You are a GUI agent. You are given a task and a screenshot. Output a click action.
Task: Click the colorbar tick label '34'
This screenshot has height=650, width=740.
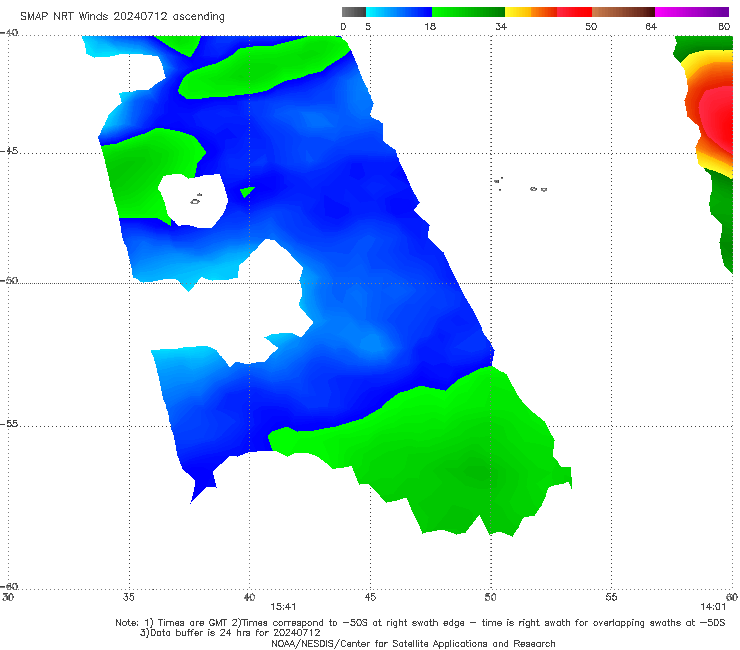(x=501, y=27)
